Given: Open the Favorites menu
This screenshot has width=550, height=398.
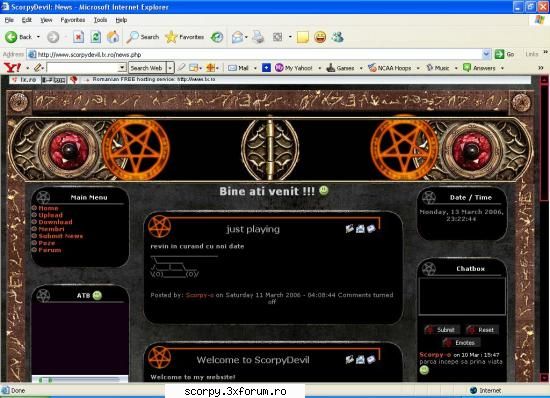Looking at the screenshot, I should click(73, 20).
